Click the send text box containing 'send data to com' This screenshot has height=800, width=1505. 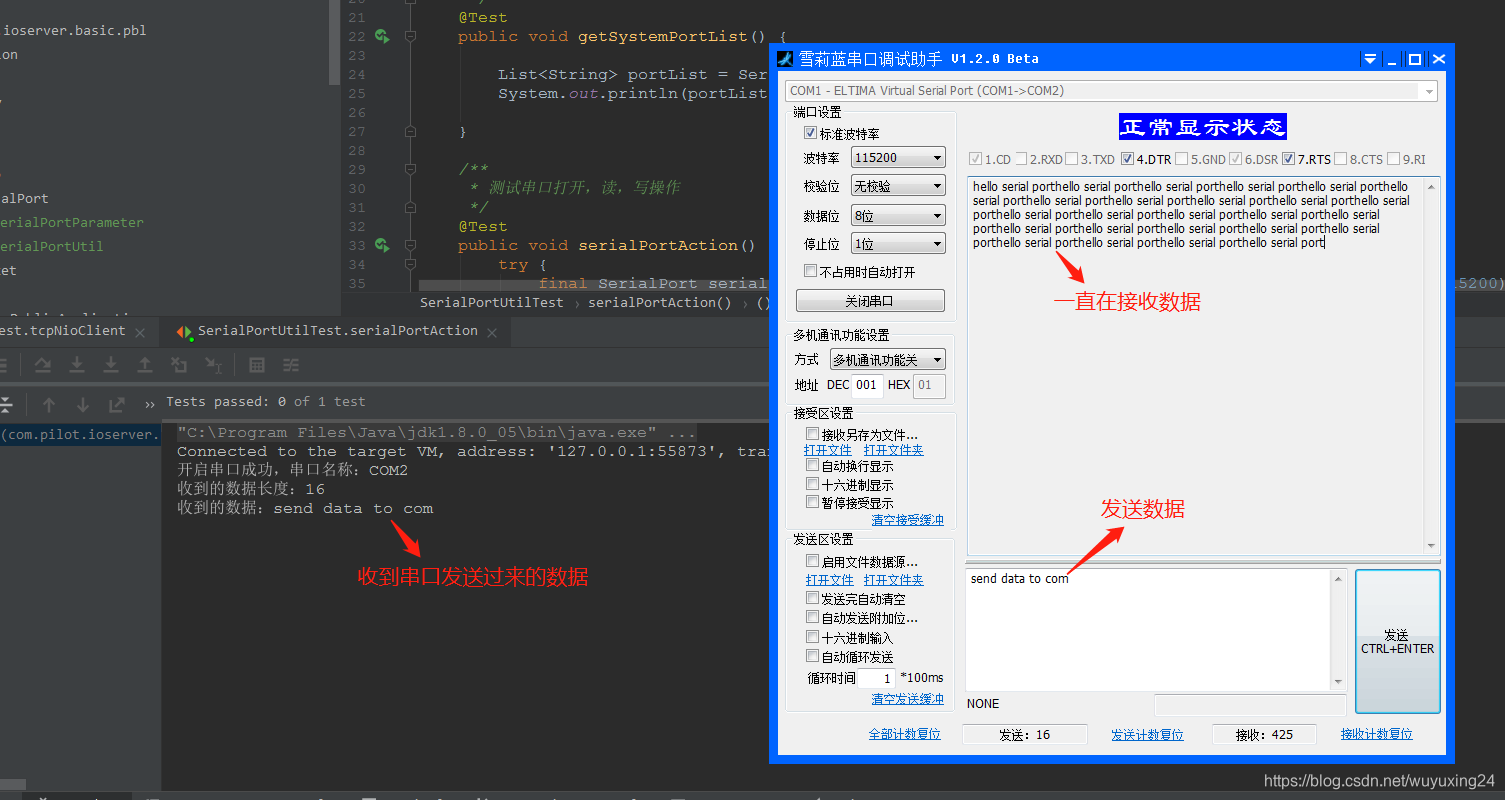pos(1149,630)
